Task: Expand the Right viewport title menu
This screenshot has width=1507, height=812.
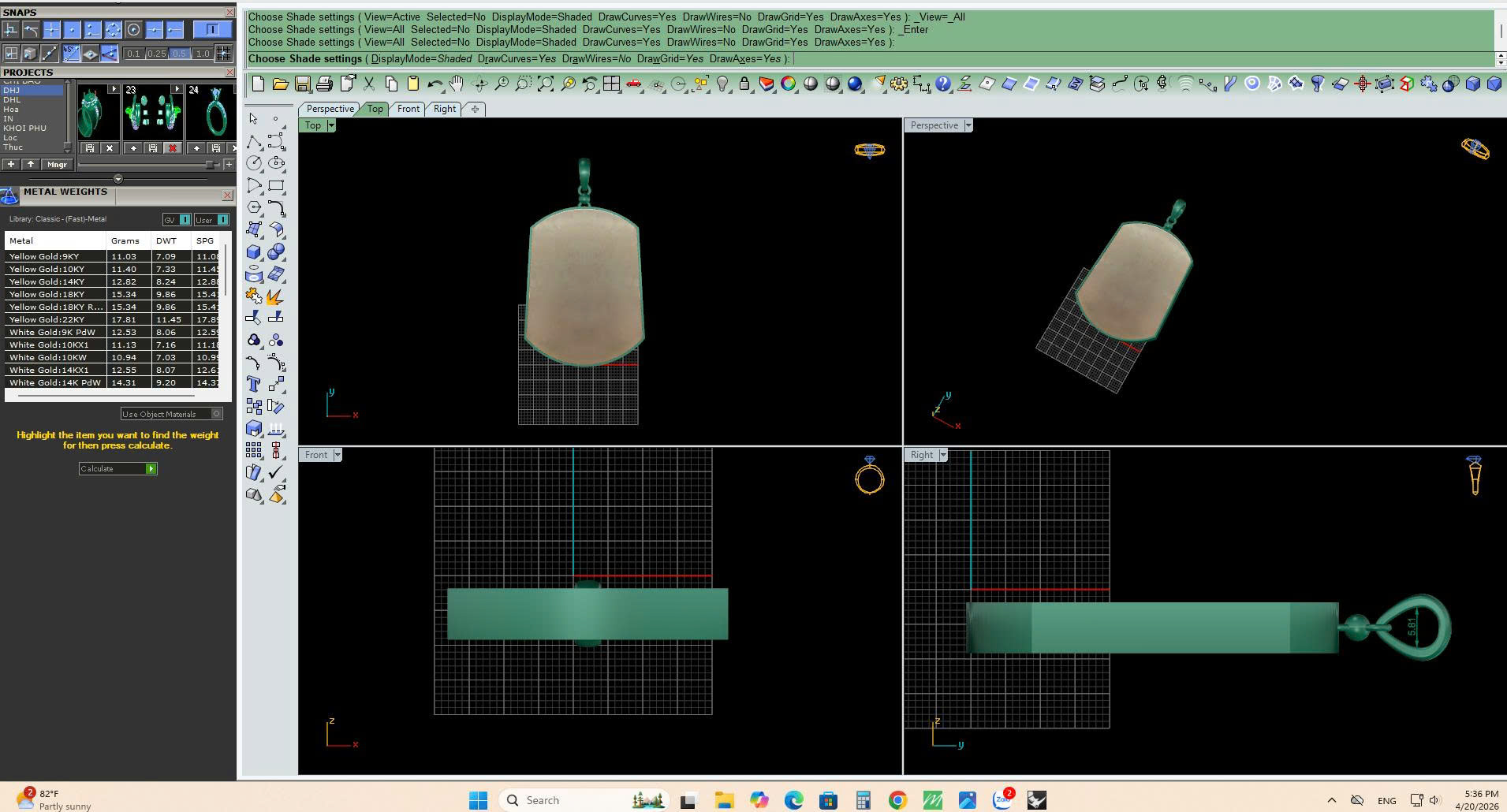Action: coord(942,455)
